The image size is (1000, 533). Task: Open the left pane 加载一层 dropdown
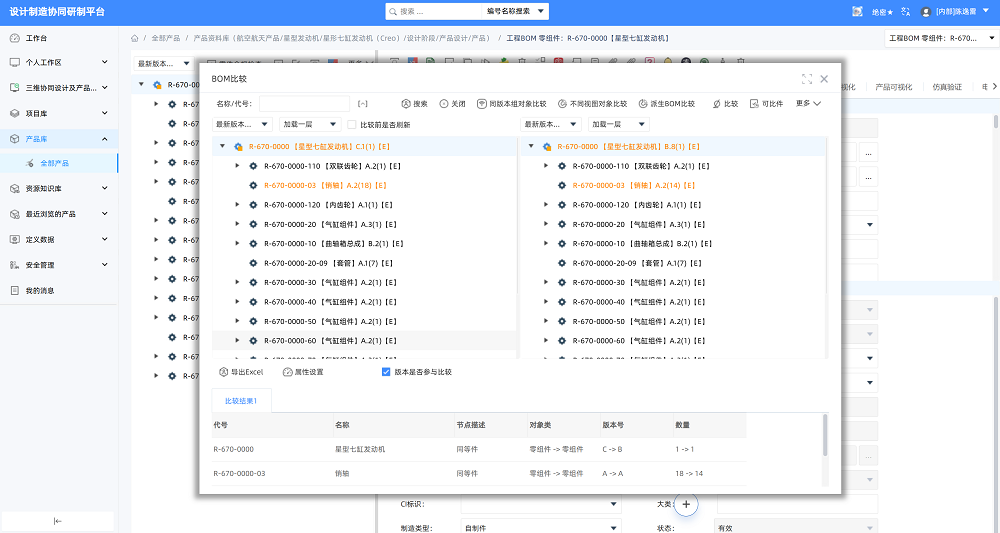[x=309, y=124]
